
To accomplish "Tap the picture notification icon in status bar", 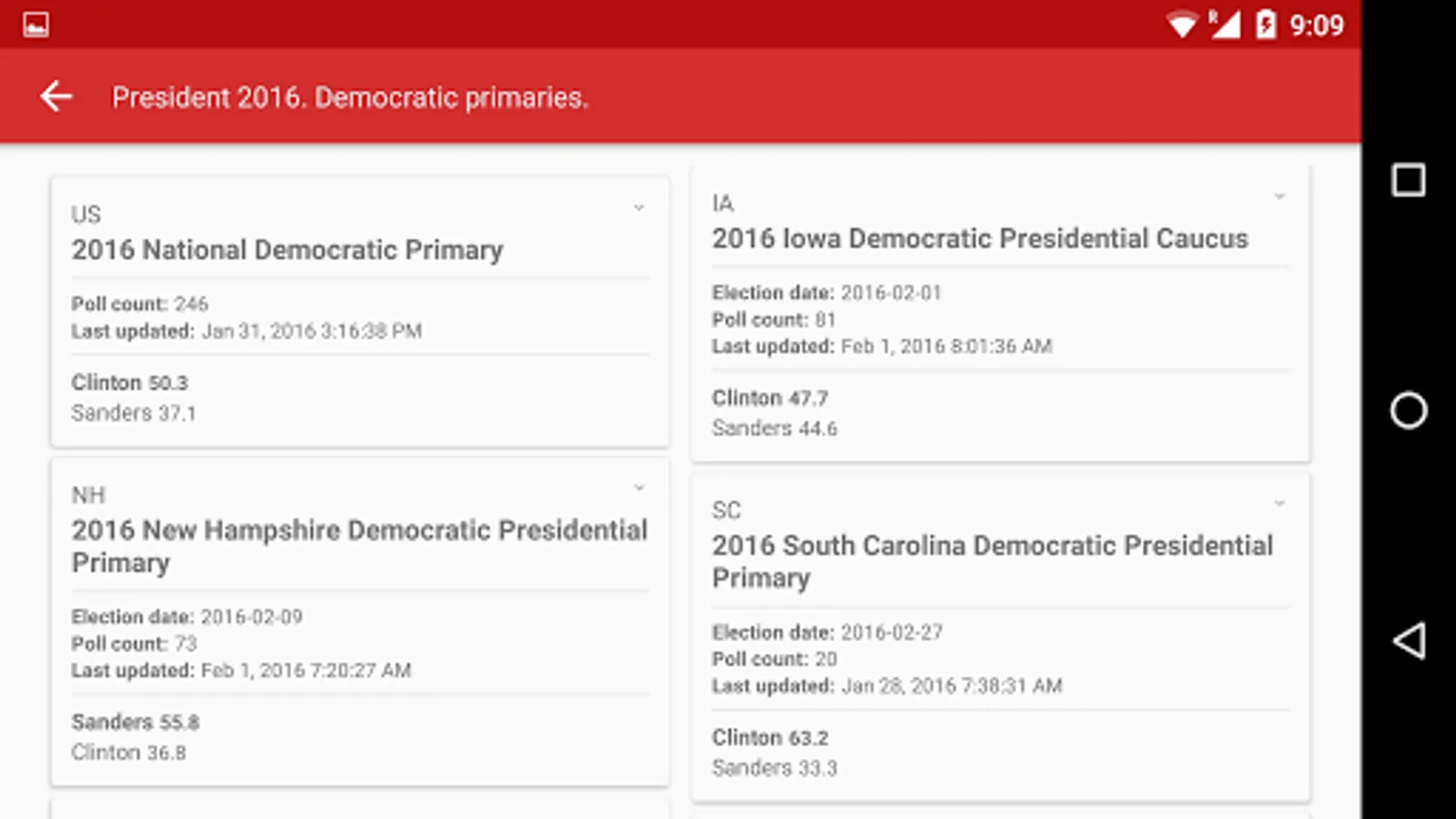I will click(36, 25).
